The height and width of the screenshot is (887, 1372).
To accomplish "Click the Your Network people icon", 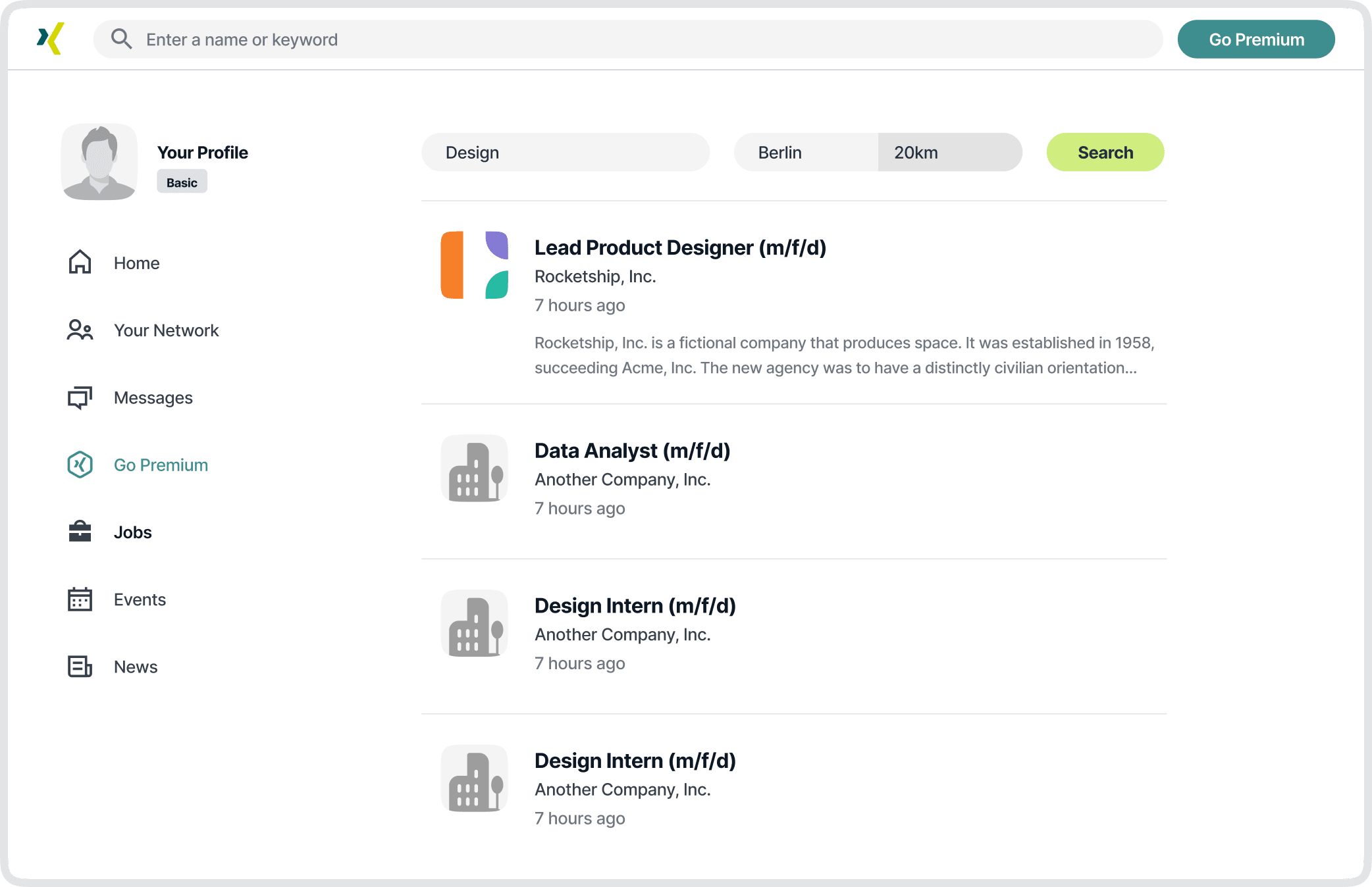I will pos(80,330).
